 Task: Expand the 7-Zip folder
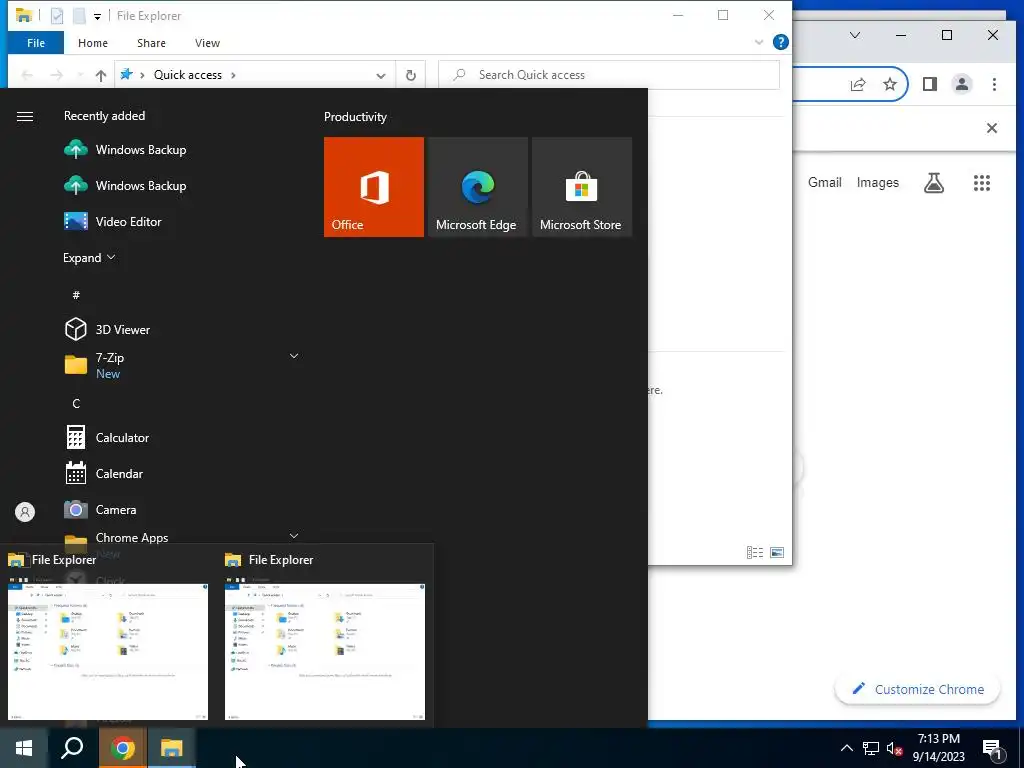pos(294,356)
